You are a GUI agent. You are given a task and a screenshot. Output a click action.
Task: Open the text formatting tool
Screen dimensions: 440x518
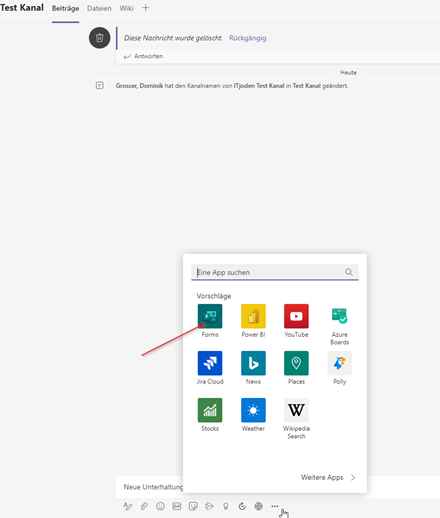tap(127, 506)
